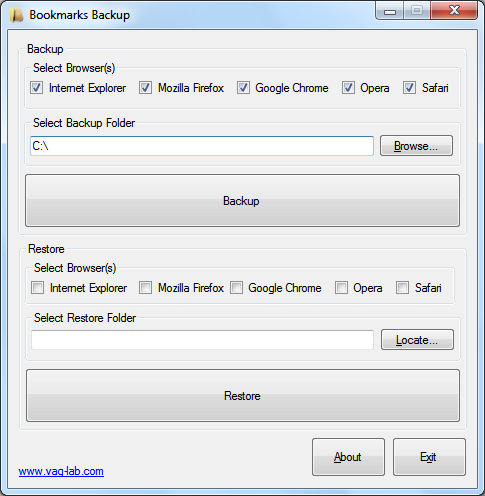Start the large Restore button
This screenshot has height=496, width=485.
tap(243, 396)
